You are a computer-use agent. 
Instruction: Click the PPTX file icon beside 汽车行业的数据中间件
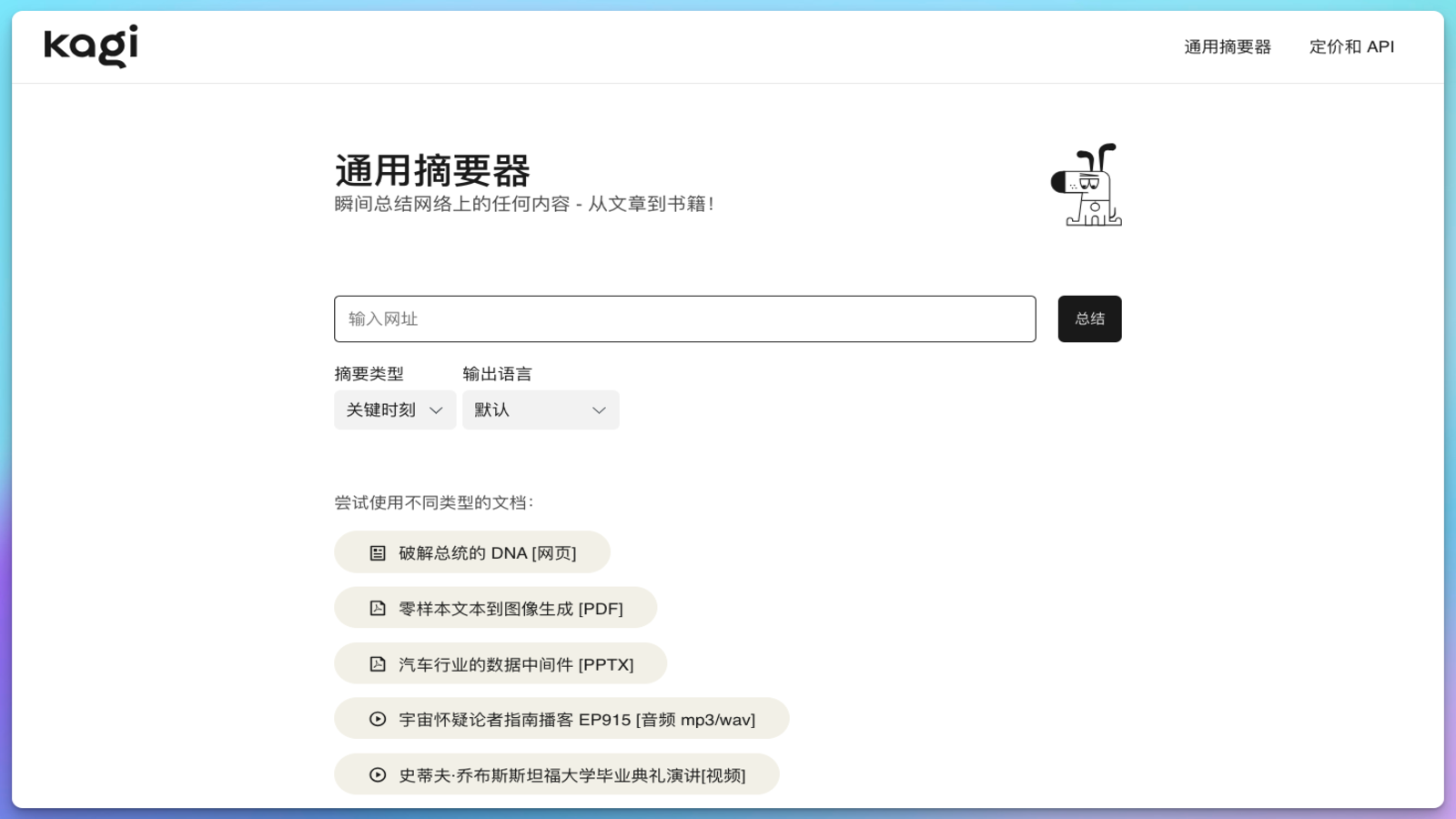(x=378, y=664)
